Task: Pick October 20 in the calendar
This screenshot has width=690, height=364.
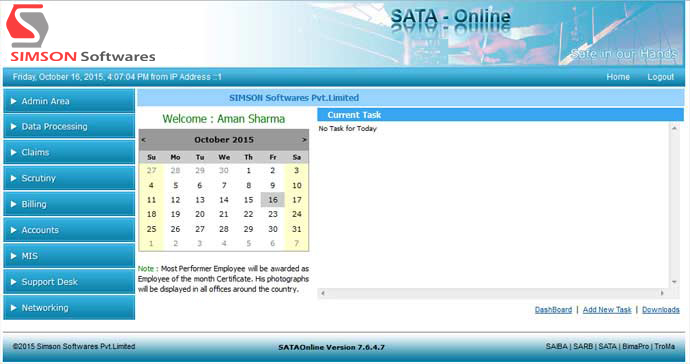Action: [200, 214]
